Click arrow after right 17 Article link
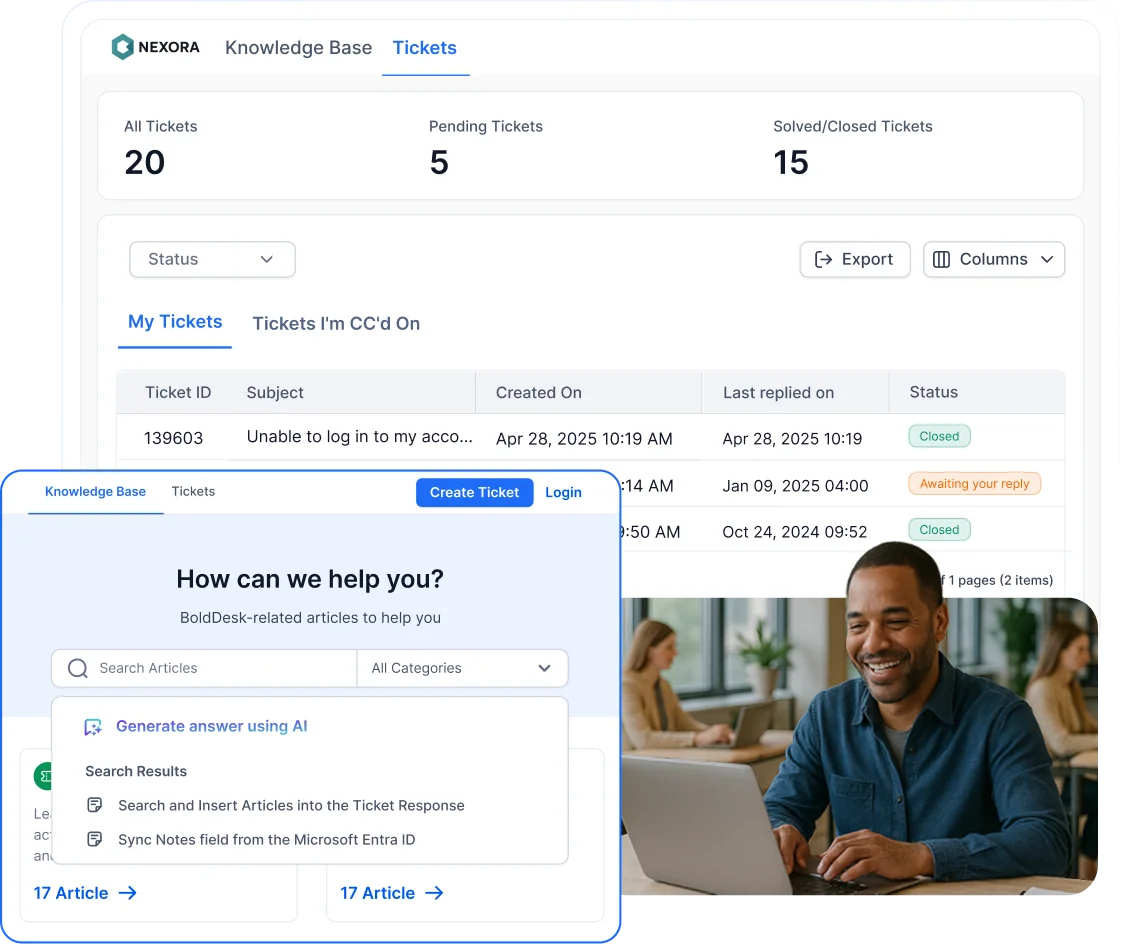This screenshot has width=1123, height=944. pos(434,893)
